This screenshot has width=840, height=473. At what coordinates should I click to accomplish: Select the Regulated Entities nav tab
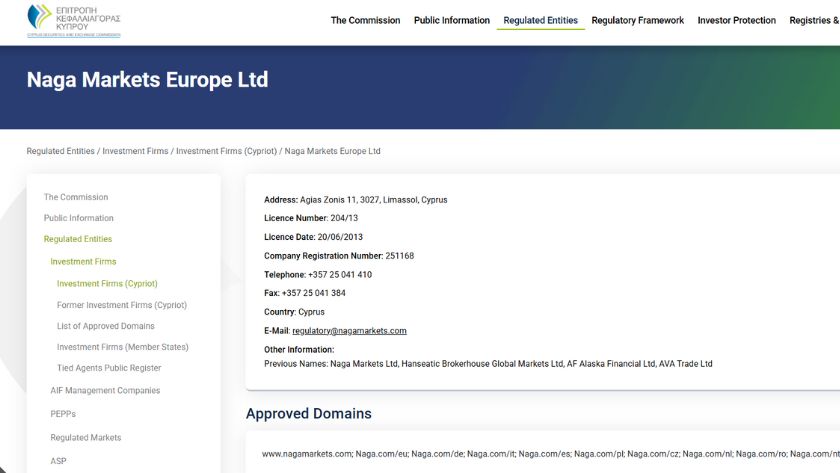point(540,20)
